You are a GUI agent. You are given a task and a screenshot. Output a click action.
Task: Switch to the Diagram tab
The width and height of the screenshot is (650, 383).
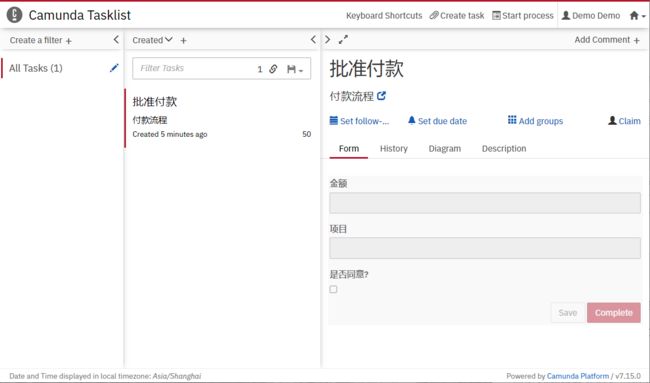[444, 149]
